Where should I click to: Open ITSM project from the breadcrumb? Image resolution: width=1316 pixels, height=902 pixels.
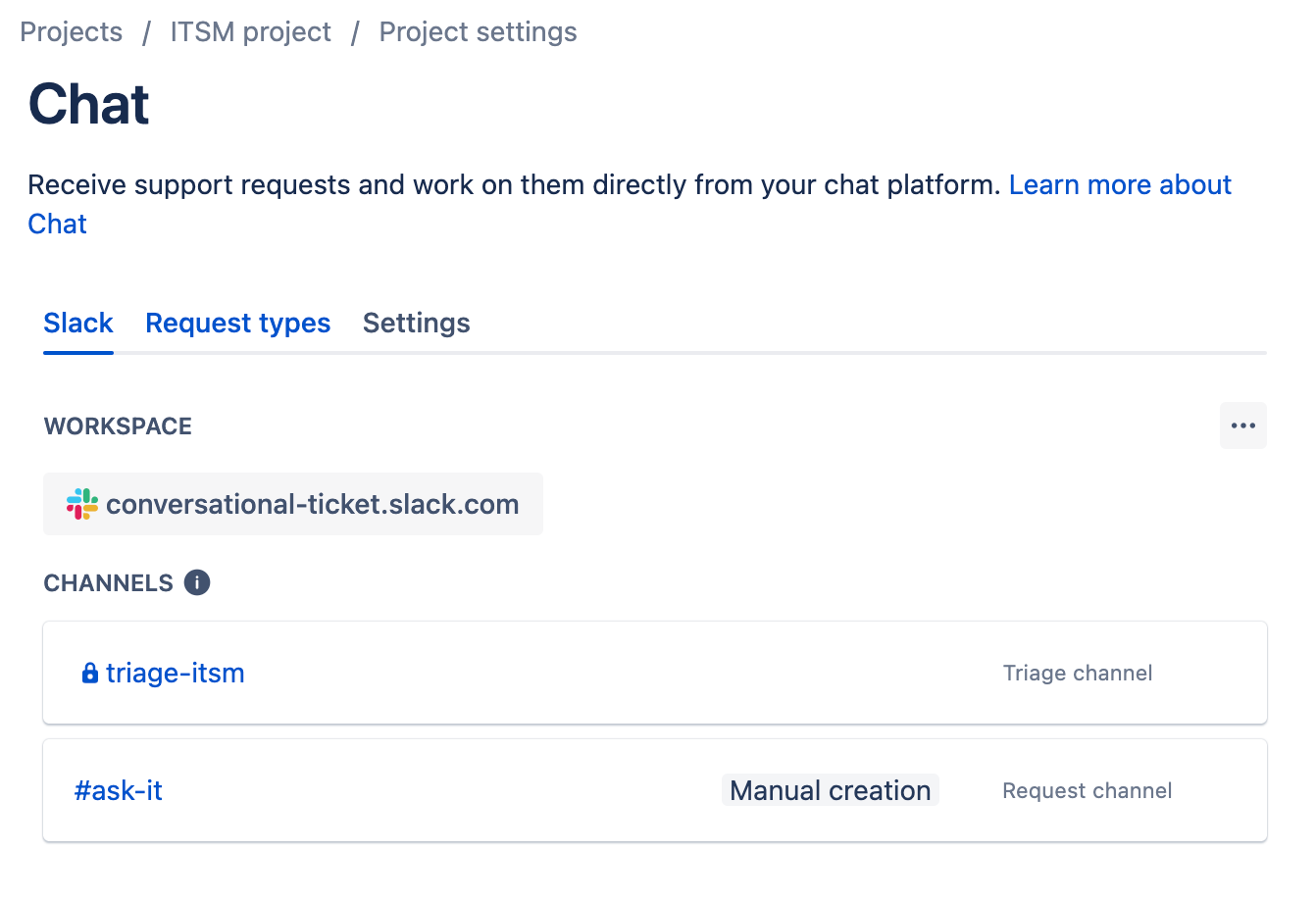coord(250,31)
